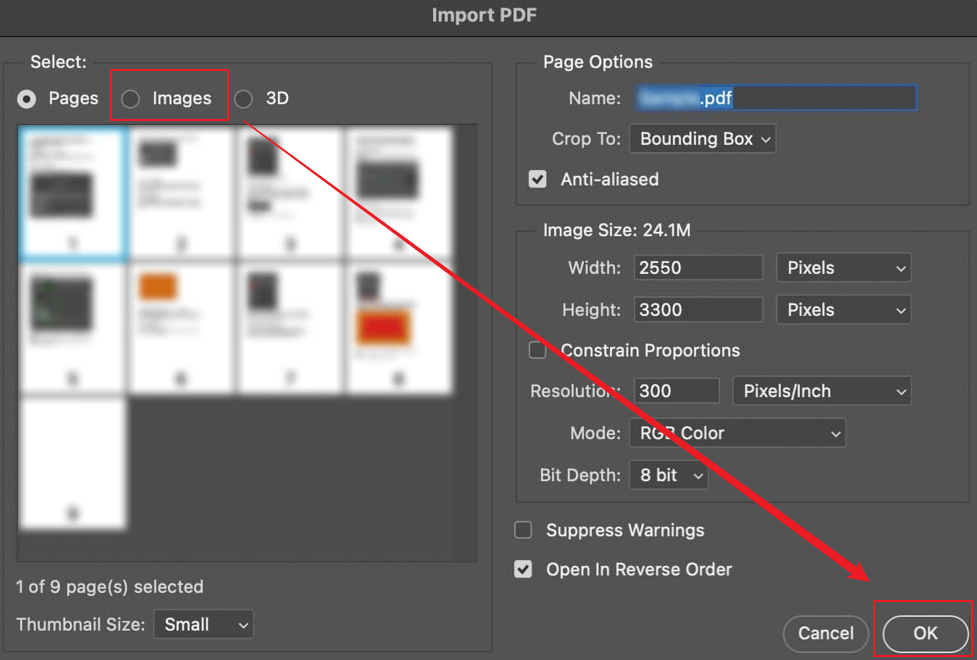Screen dimensions: 977x660
Task: Open the Mode dropdown showing RGB Color
Action: 737,432
